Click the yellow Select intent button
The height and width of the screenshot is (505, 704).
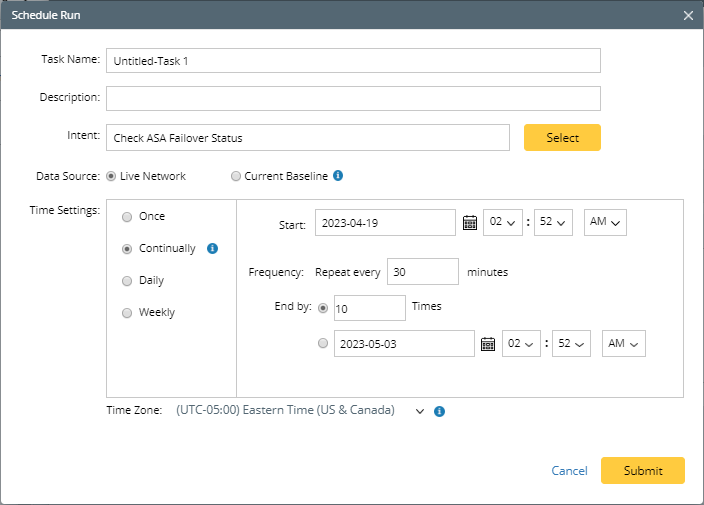click(x=562, y=138)
